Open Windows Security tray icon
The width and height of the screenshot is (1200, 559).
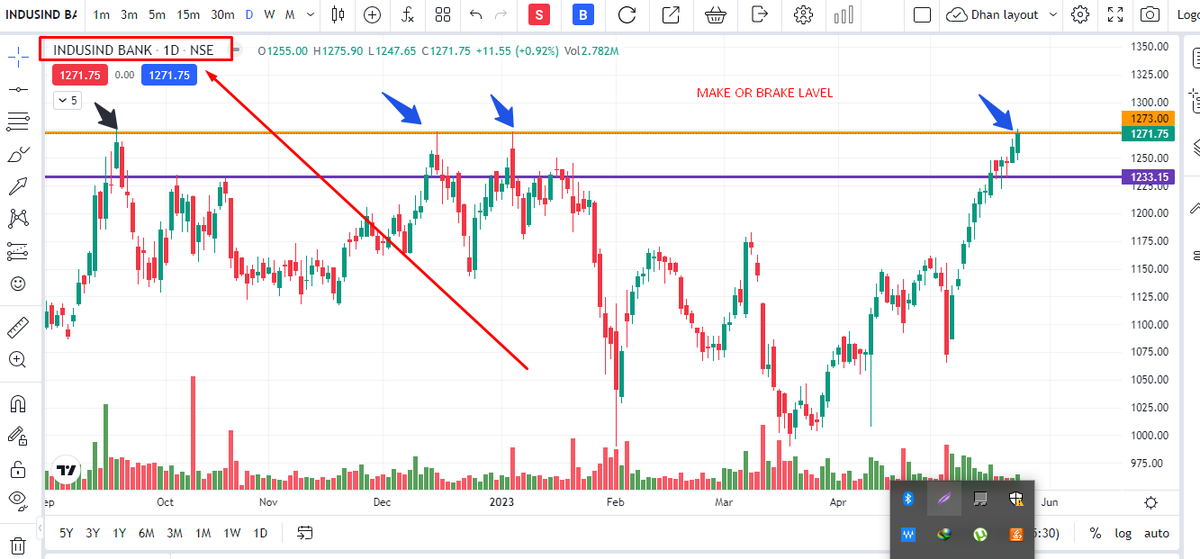click(1016, 497)
